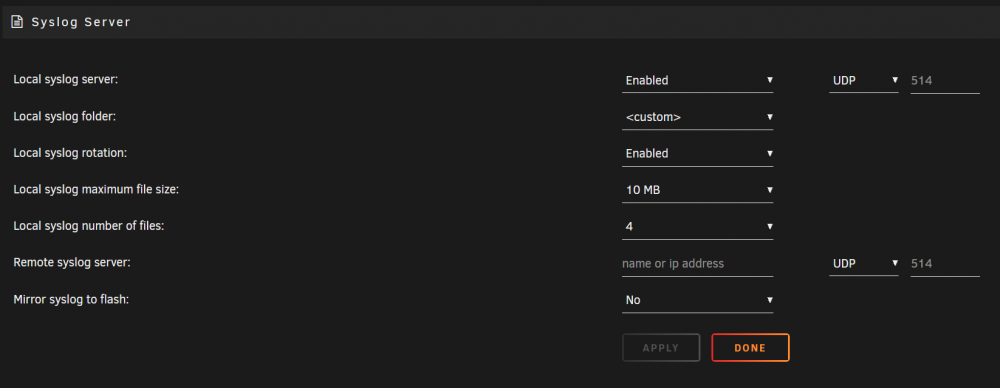The image size is (1000, 388).
Task: Open the Local syslog folder <custom> dropdown
Action: [698, 117]
